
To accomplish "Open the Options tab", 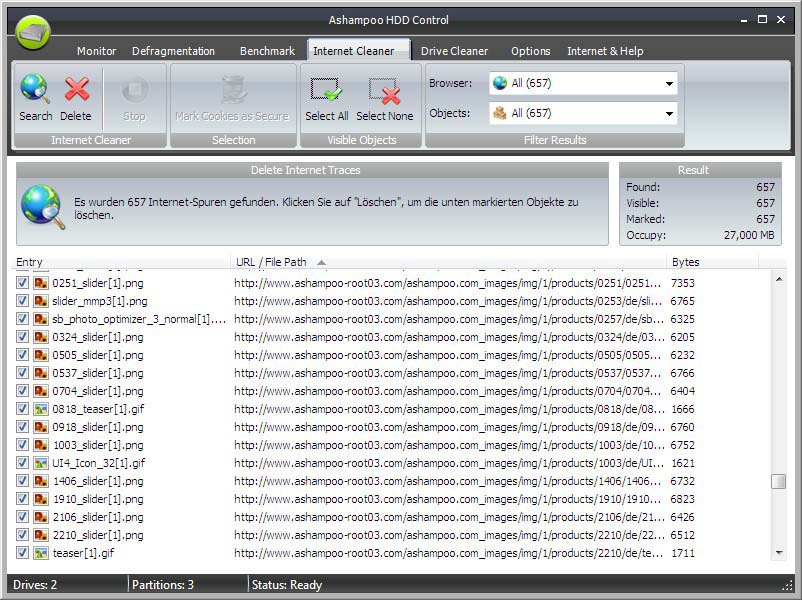I will click(x=530, y=51).
